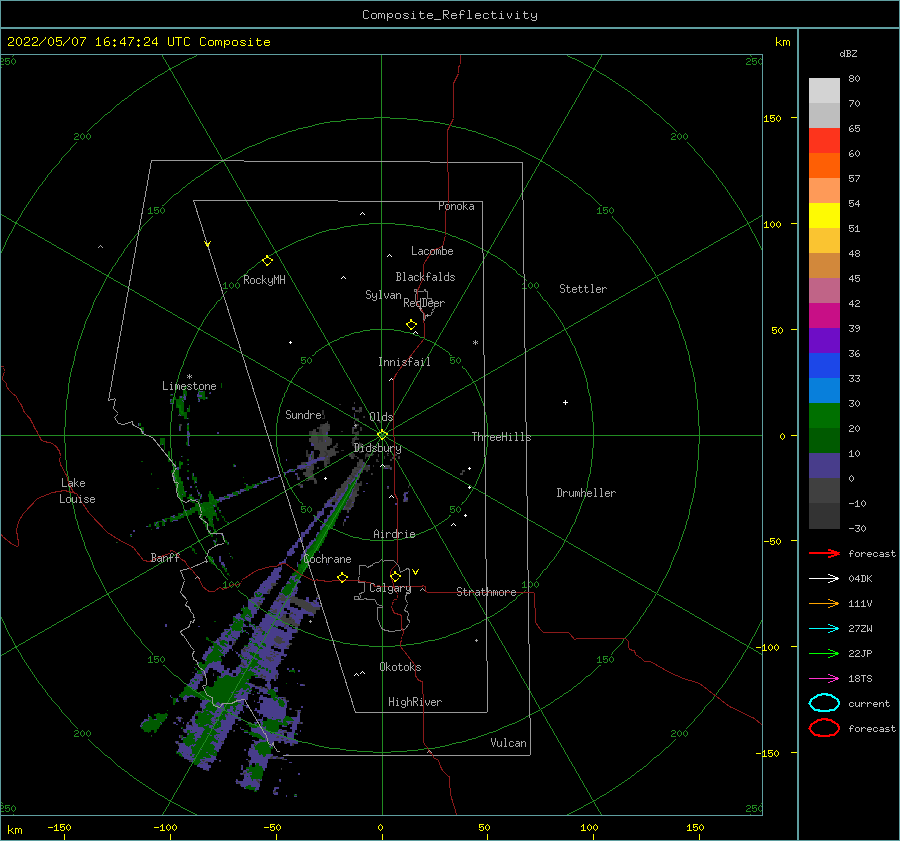Click the Stettler city label
Viewport: 900px width, 841px height.
point(583,289)
